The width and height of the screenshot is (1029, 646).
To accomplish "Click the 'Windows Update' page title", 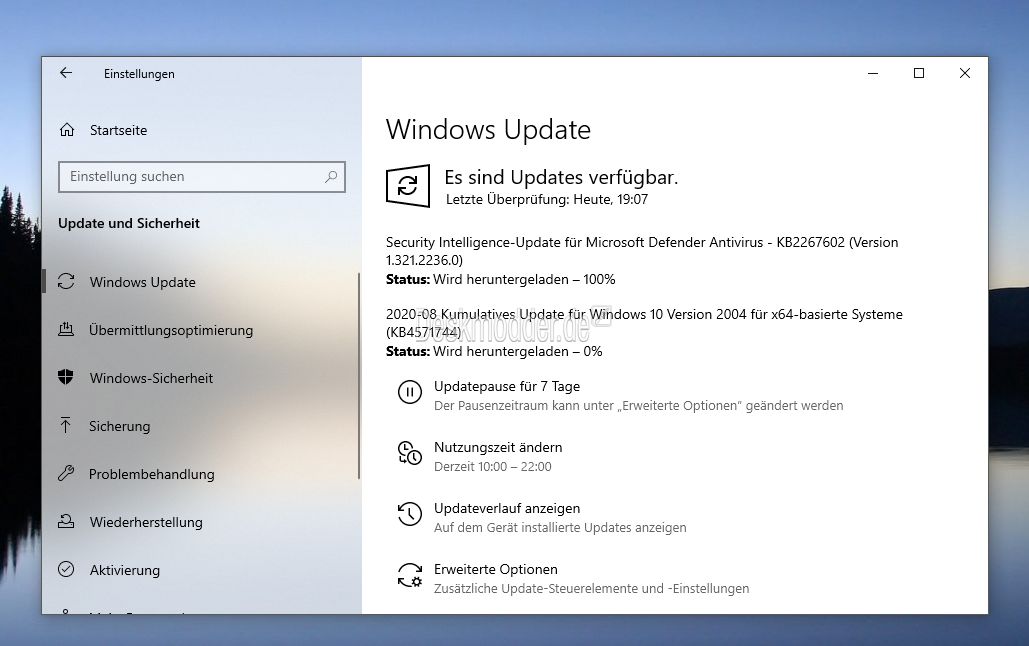I will tap(488, 129).
